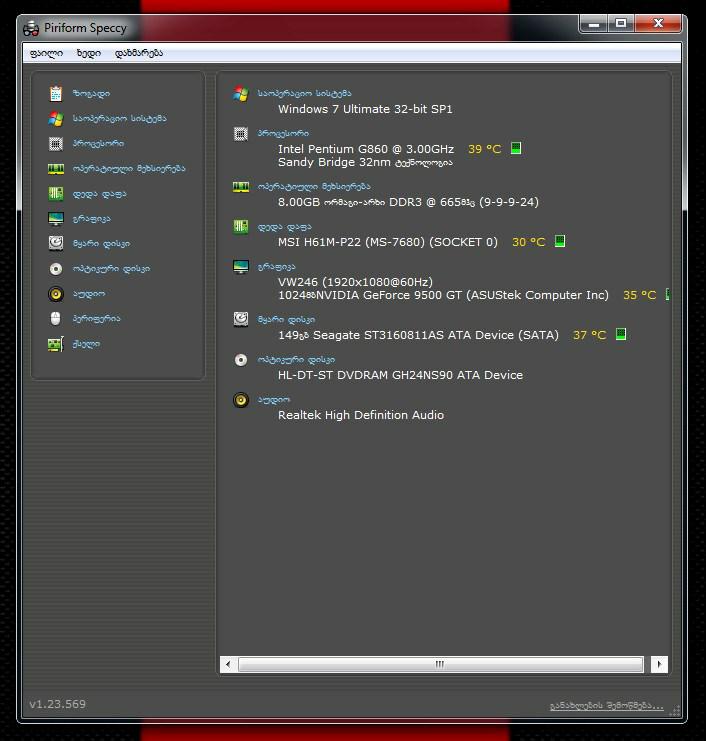Open the ხედი (View) menu
Screen dimensions: 706x741
89,53
